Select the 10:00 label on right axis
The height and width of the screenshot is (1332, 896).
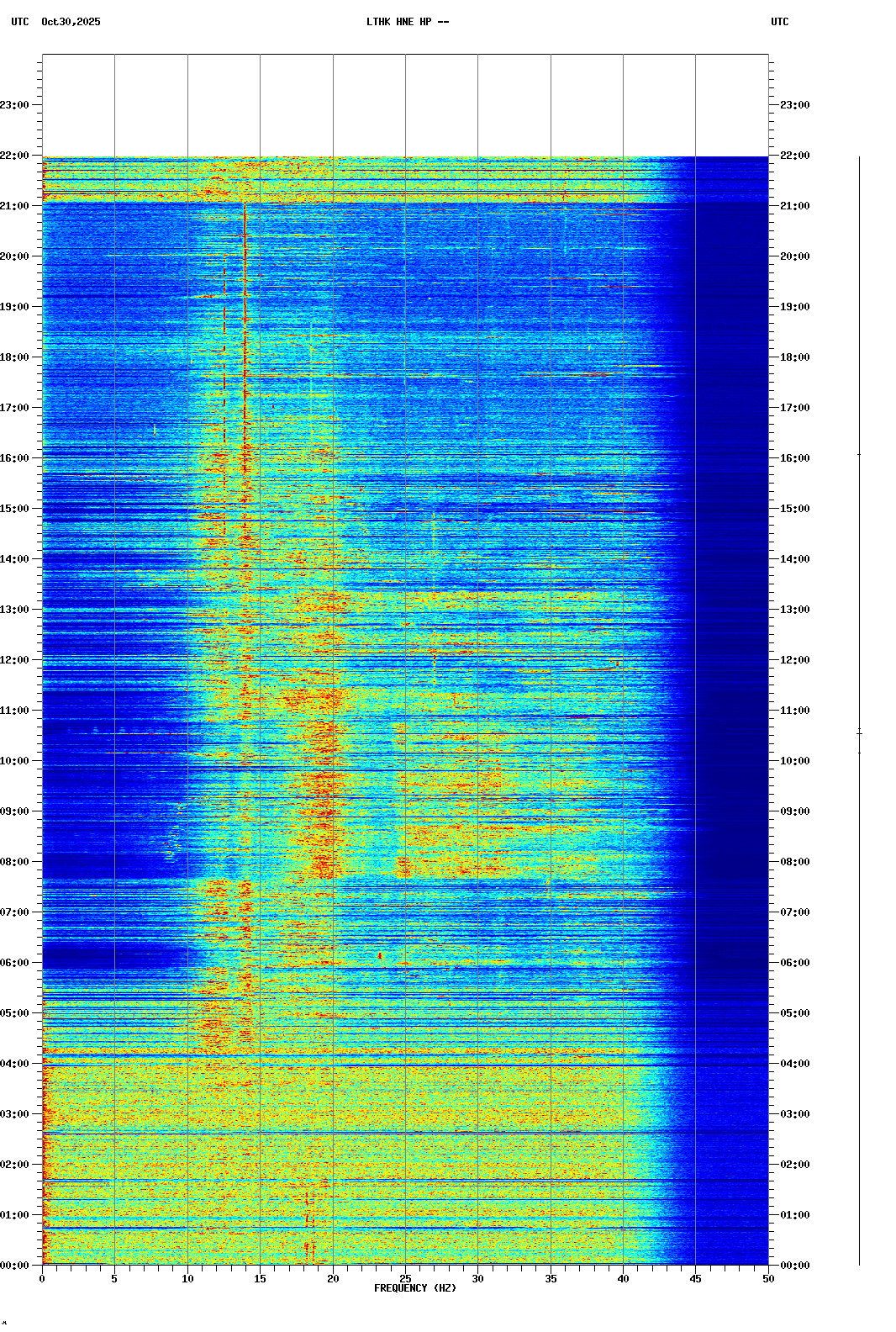pyautogui.click(x=794, y=761)
